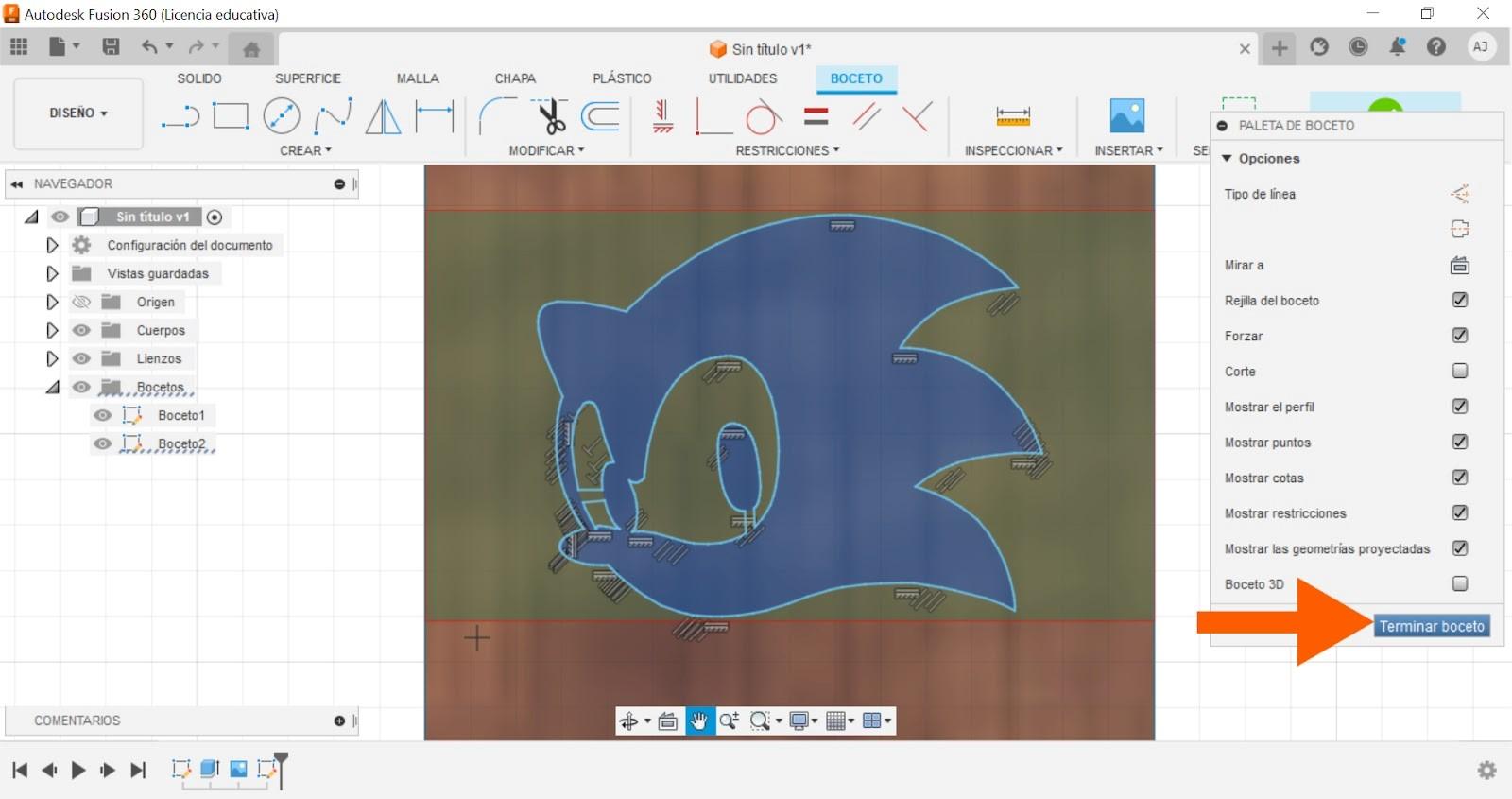Click the Undo arrow
Viewport: 1512px width, 799px height.
coord(149,46)
